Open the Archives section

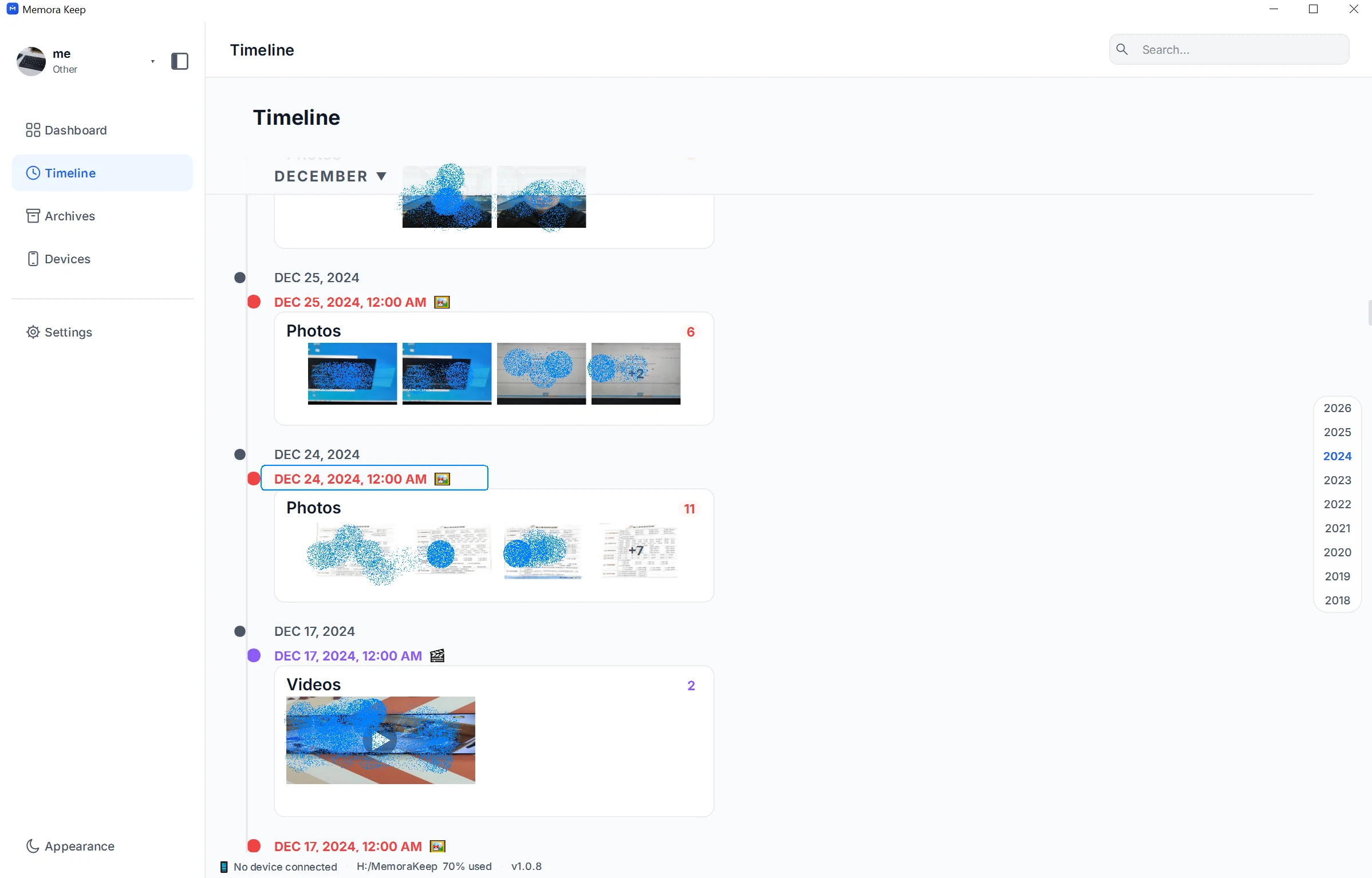[x=102, y=216]
